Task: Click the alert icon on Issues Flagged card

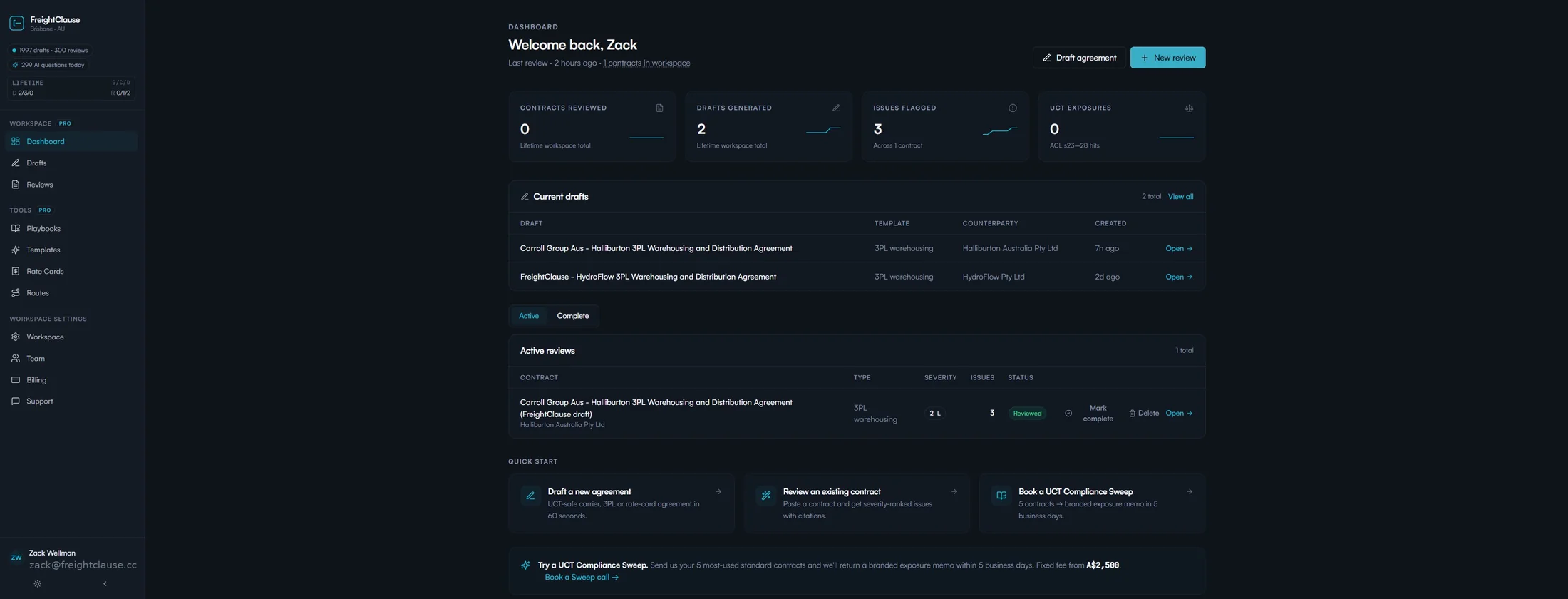Action: 1013,108
